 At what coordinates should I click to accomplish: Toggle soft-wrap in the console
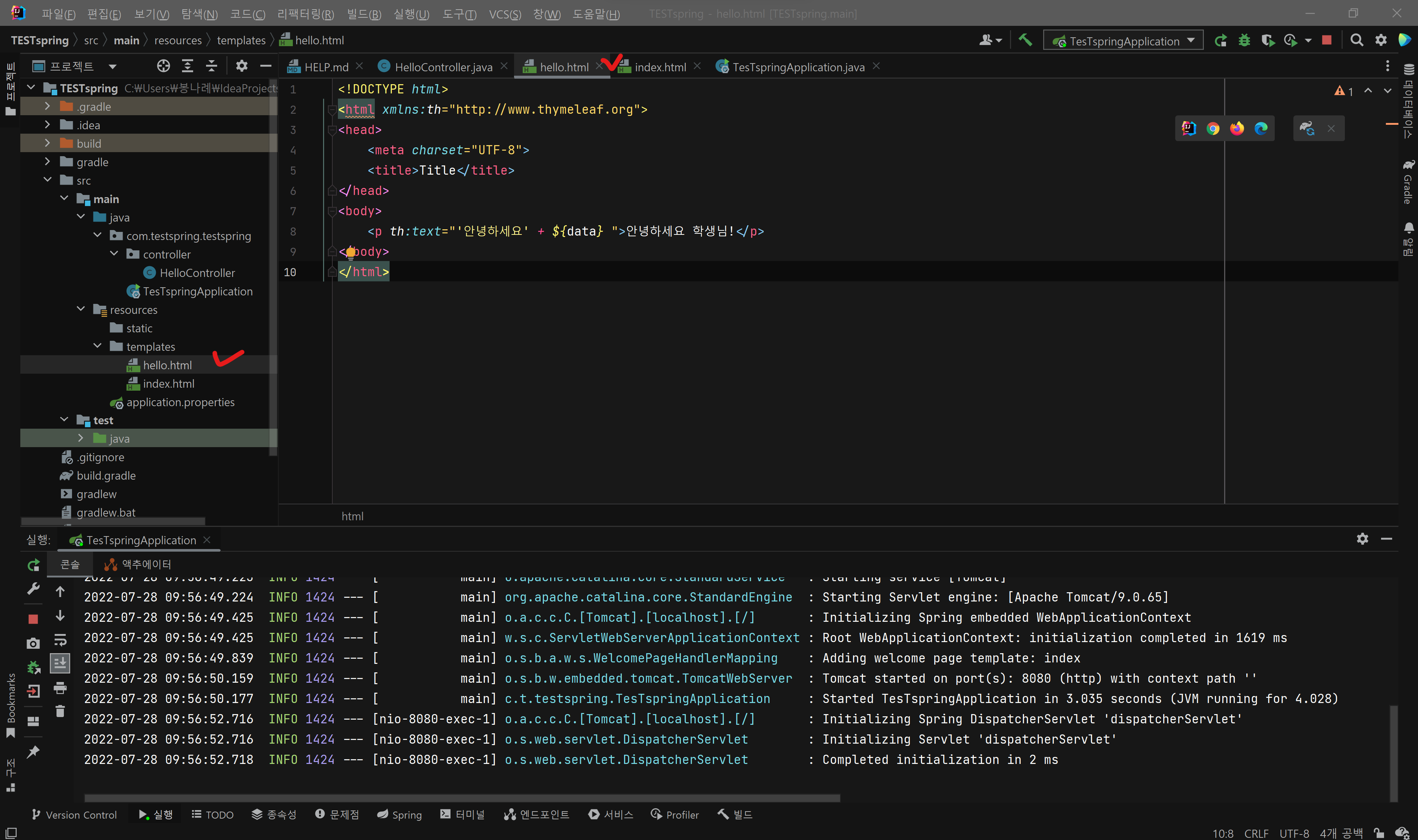pos(60,640)
